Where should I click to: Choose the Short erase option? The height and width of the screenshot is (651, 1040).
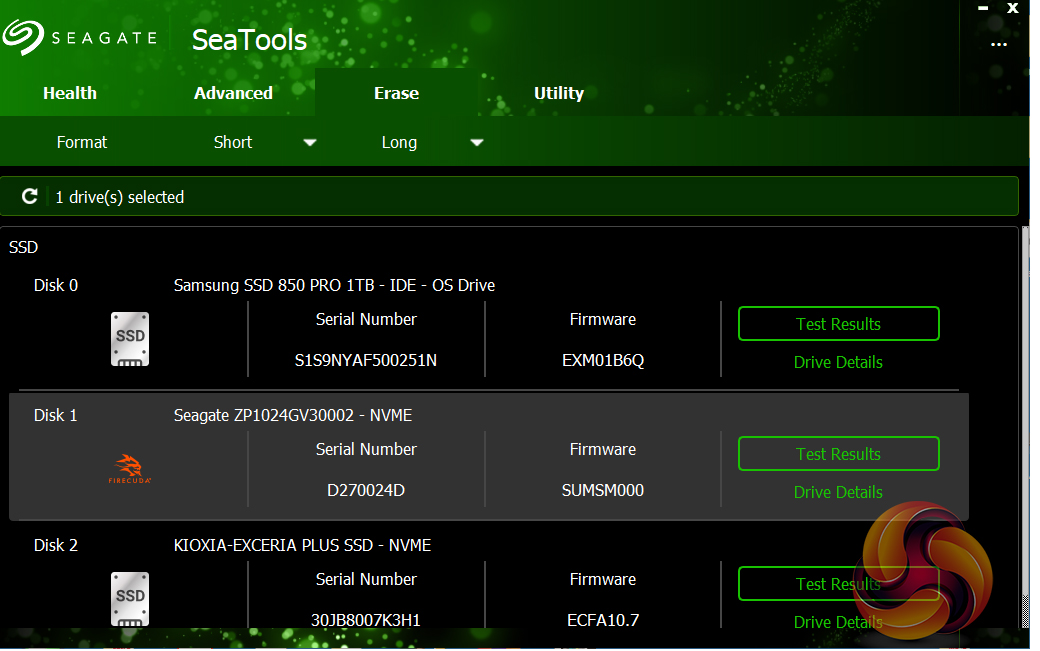tap(233, 142)
